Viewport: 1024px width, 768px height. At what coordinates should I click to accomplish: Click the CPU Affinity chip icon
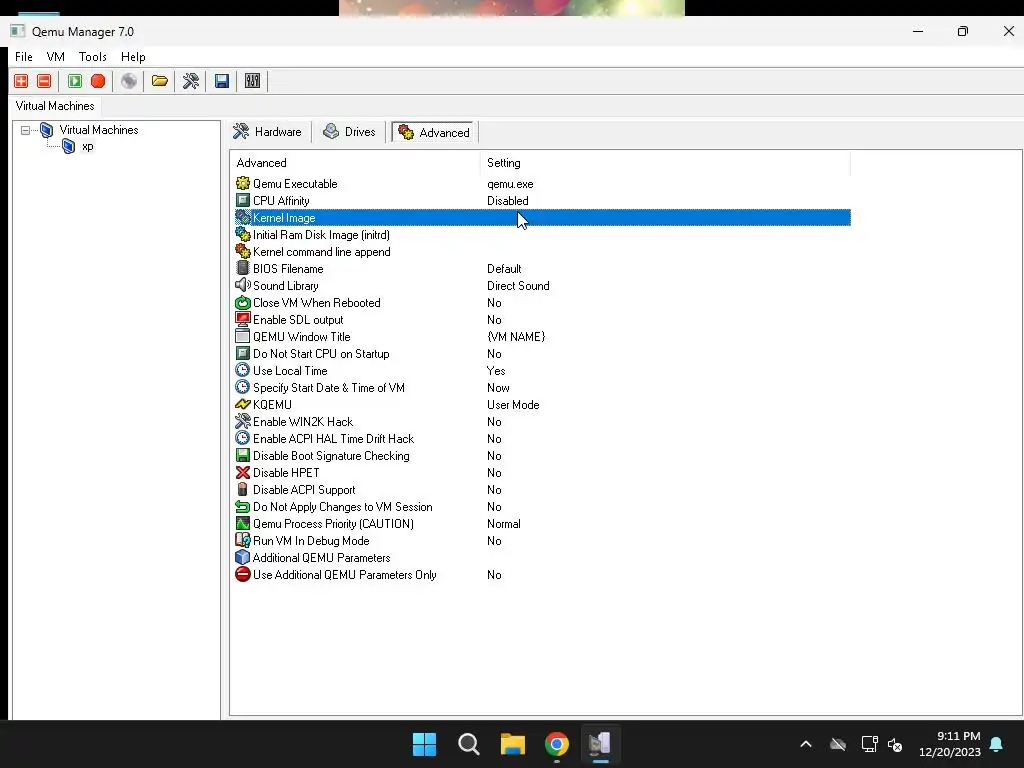coord(243,200)
